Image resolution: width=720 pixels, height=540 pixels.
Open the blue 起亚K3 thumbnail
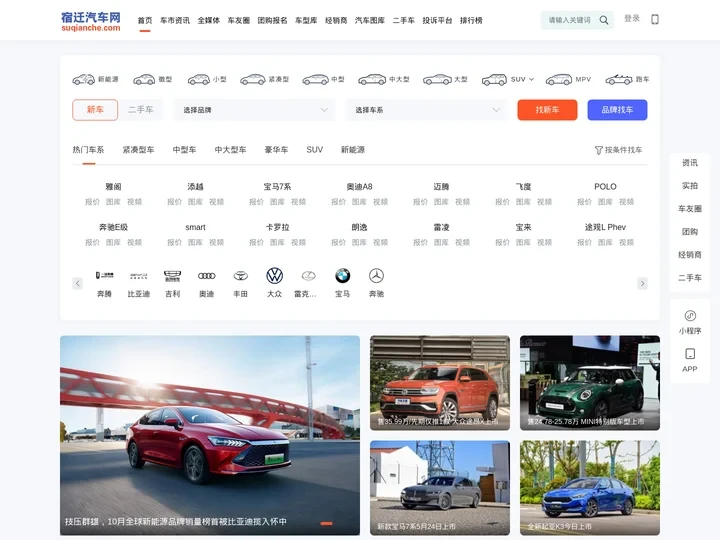coord(590,488)
